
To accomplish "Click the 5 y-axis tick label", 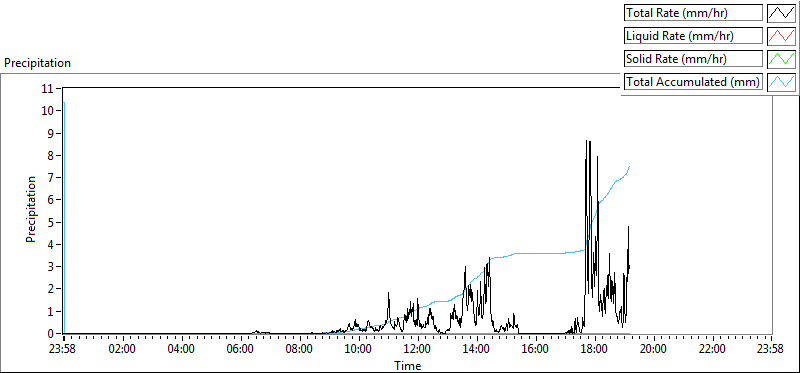I will (51, 222).
